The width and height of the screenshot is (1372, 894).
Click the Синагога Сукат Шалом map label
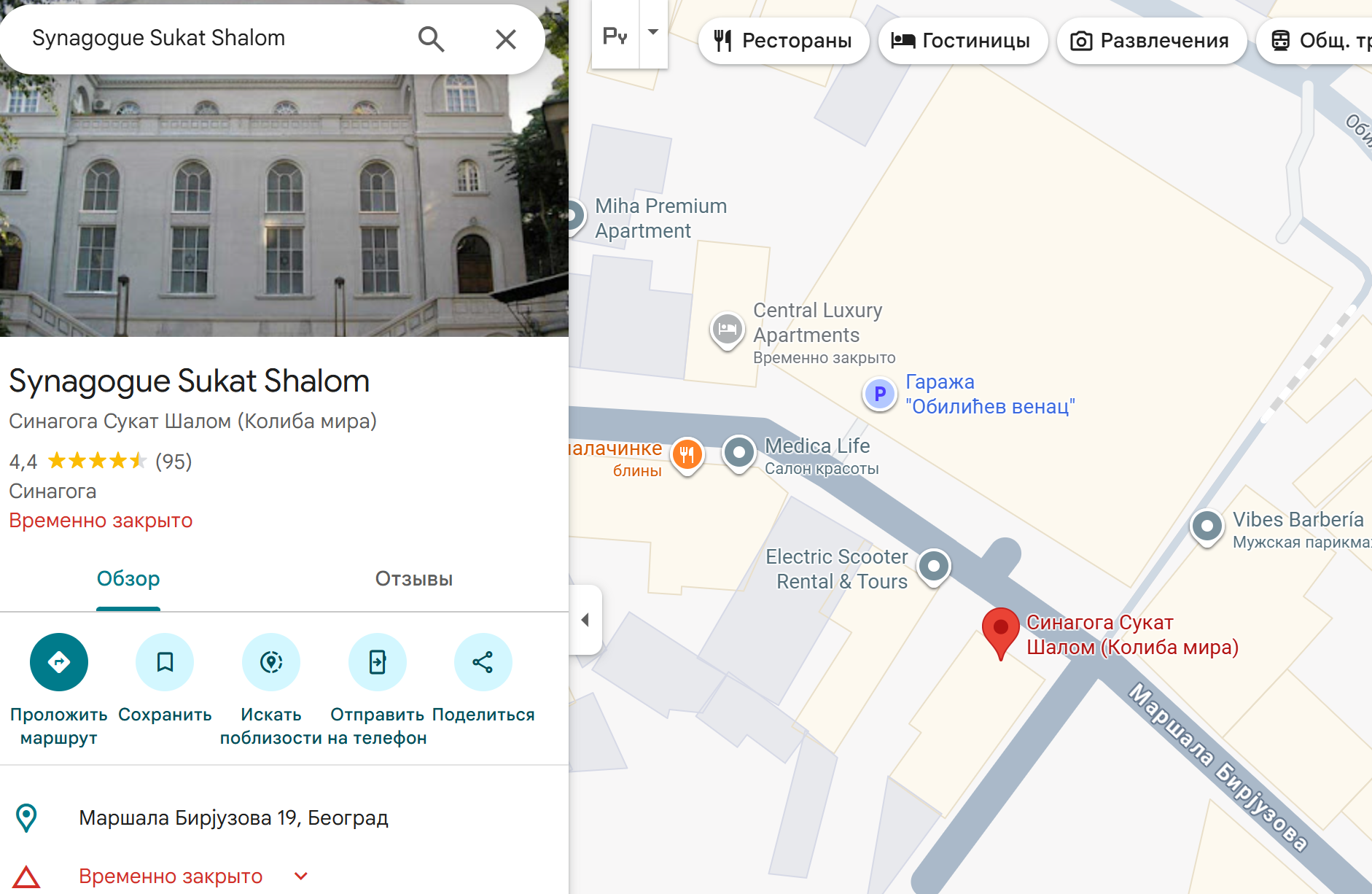[1132, 634]
